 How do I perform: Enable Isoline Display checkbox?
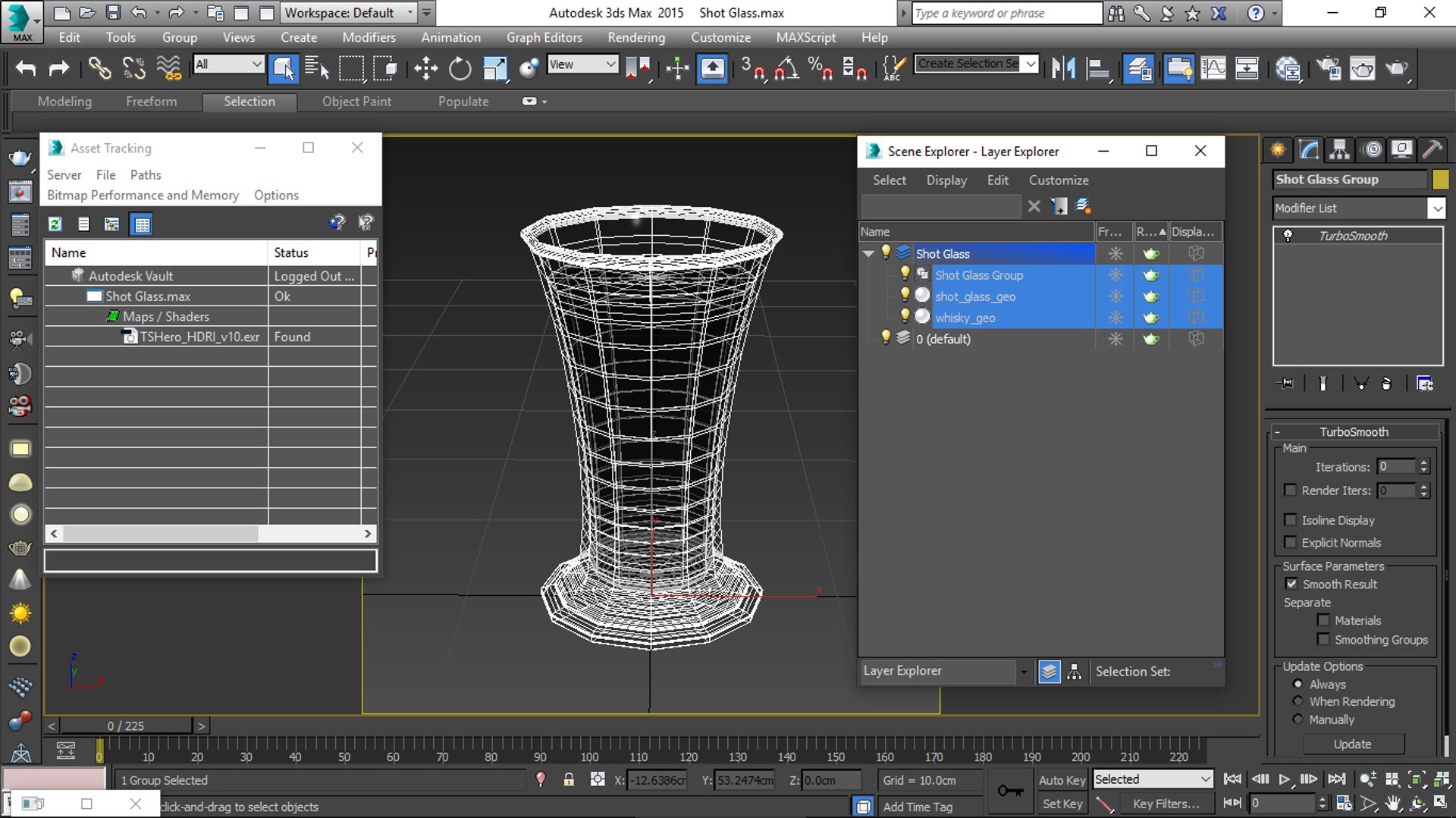pyautogui.click(x=1290, y=520)
